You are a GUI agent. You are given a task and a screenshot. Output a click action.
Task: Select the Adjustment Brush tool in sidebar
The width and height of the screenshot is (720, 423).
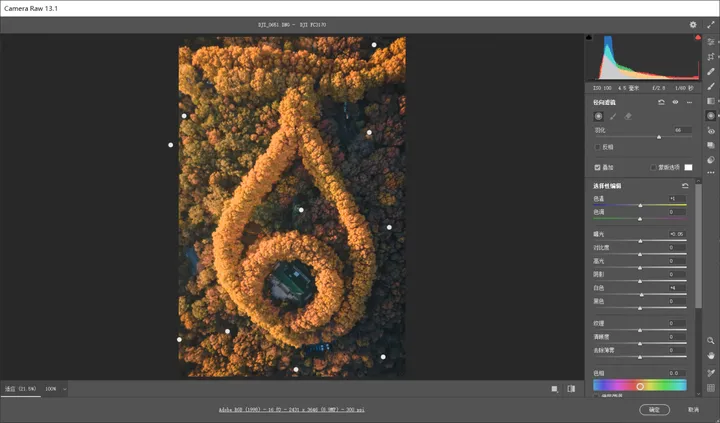(x=711, y=86)
